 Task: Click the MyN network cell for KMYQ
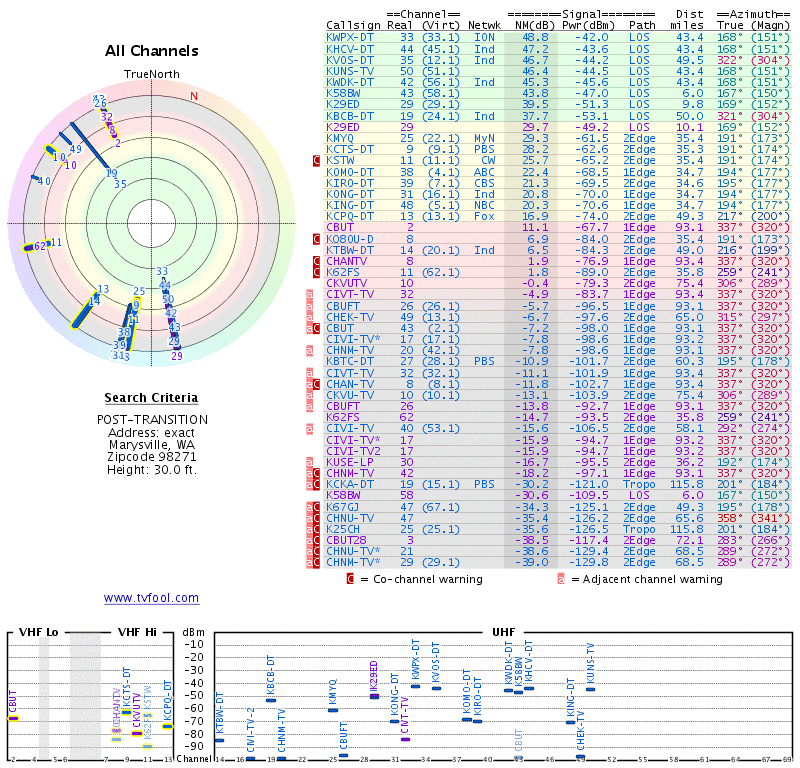coord(484,138)
